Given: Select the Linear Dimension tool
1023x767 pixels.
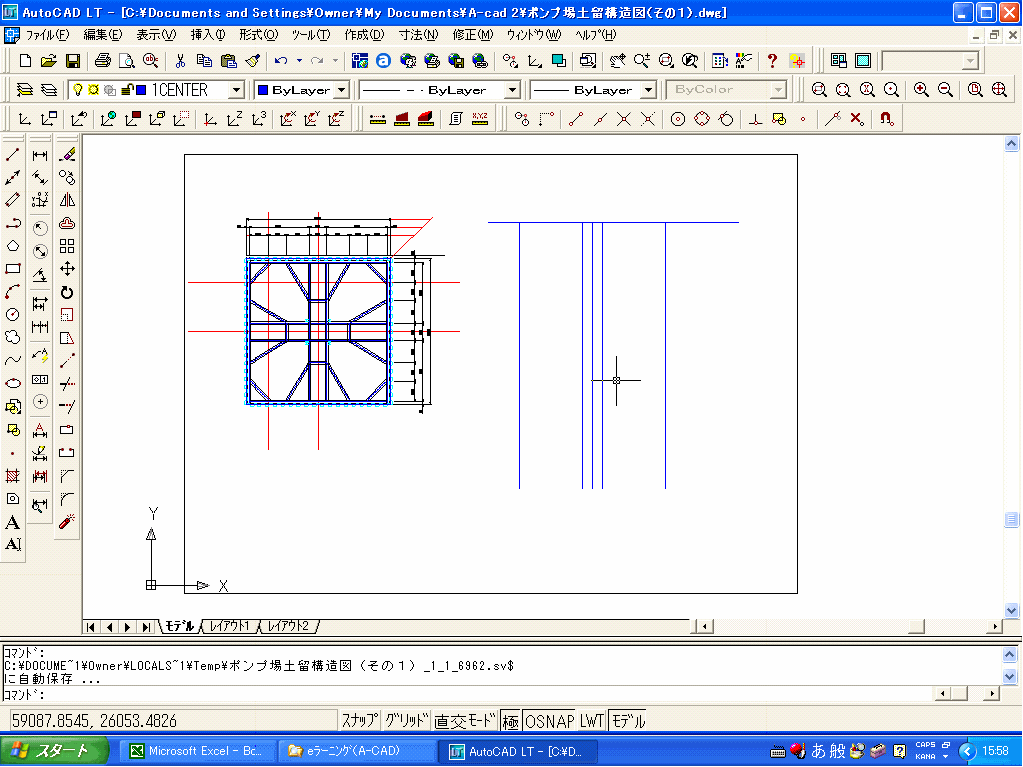Looking at the screenshot, I should click(40, 155).
